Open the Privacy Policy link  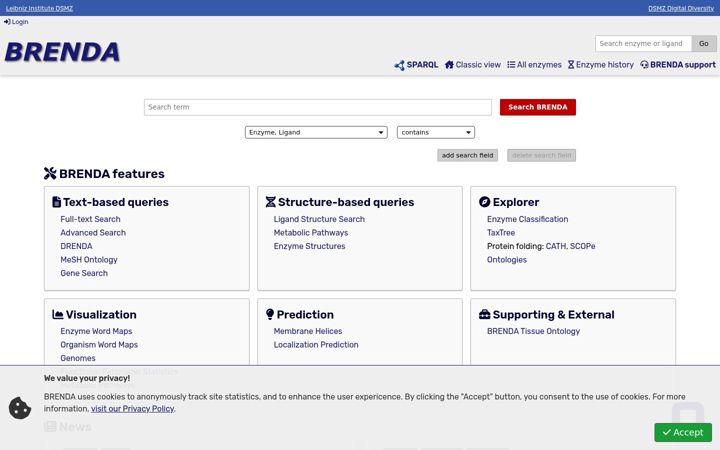pyautogui.click(x=133, y=409)
